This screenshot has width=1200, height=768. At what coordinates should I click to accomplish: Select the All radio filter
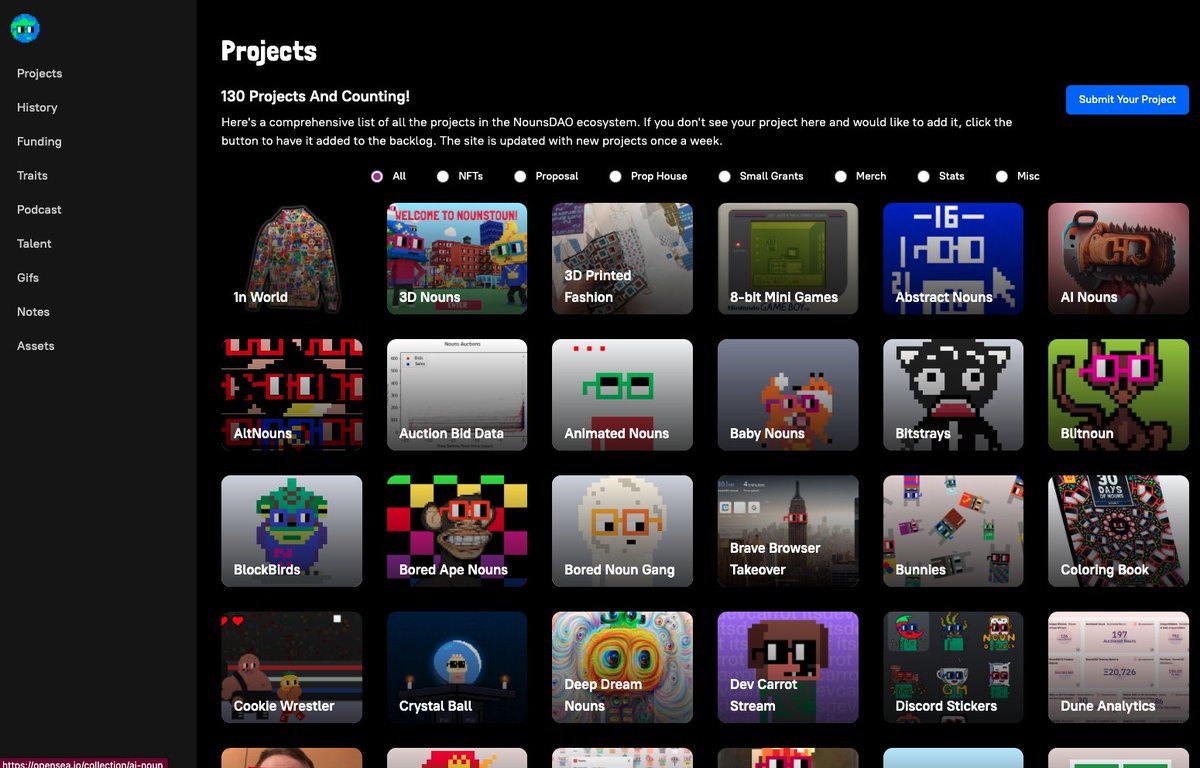click(x=377, y=176)
